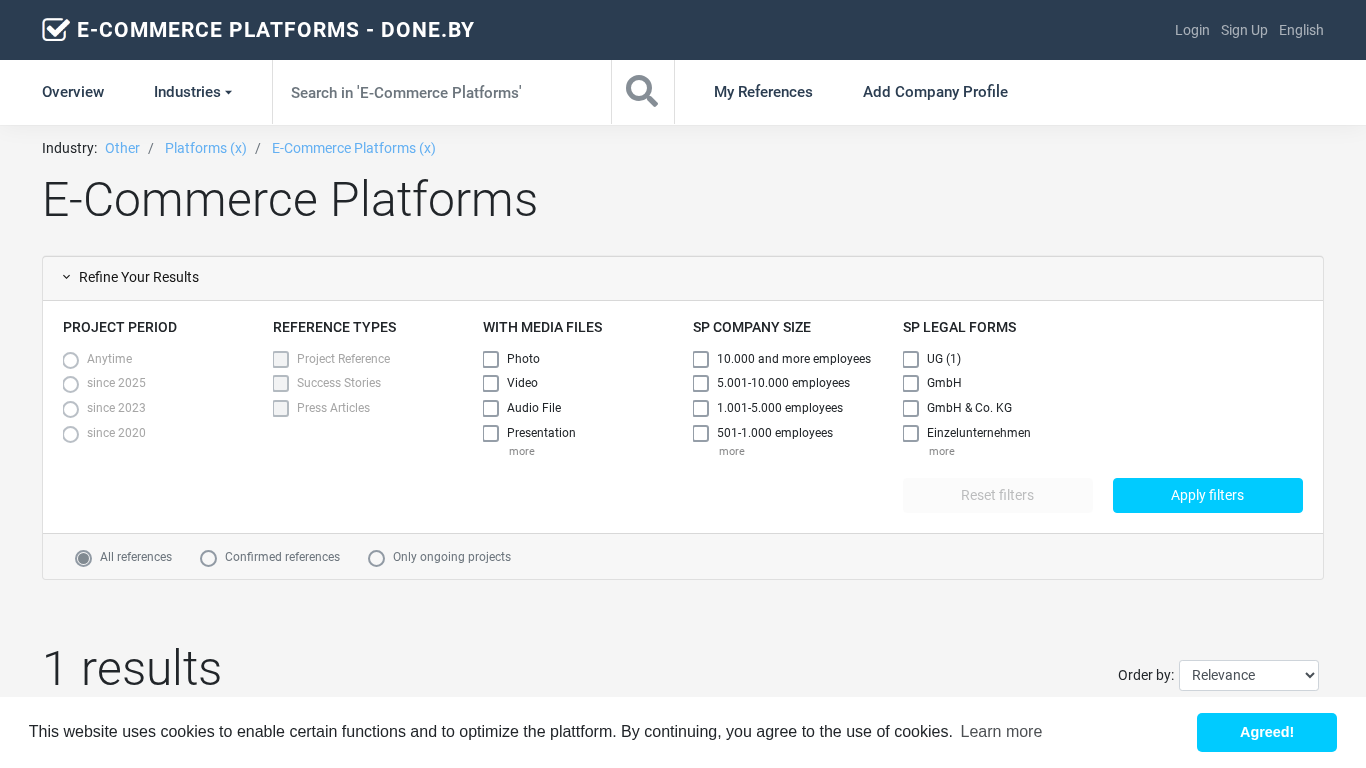
Task: Click the Agreed! cookie consent button
Action: click(1266, 732)
